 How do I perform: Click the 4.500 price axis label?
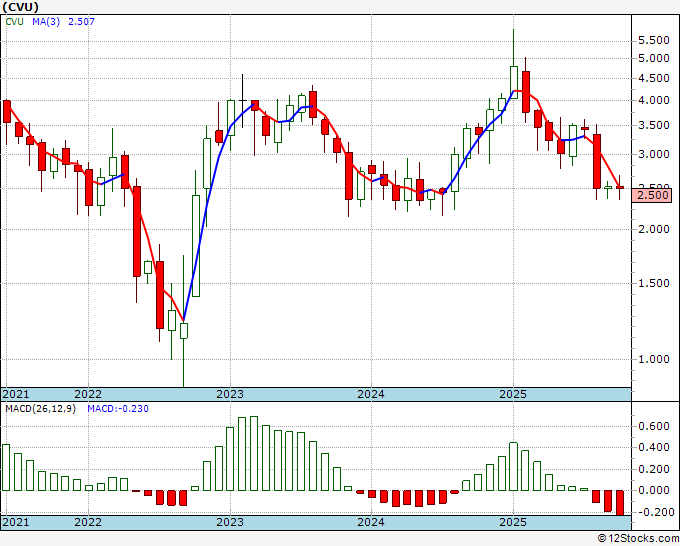tap(654, 79)
